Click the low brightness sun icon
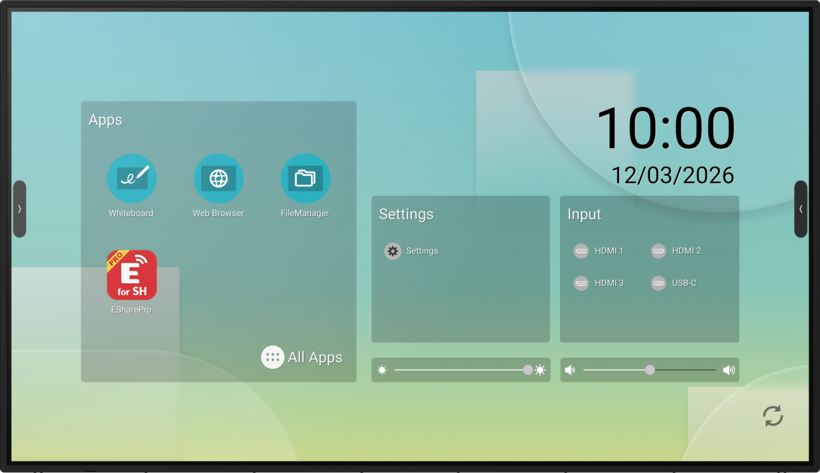This screenshot has height=473, width=820. click(382, 370)
